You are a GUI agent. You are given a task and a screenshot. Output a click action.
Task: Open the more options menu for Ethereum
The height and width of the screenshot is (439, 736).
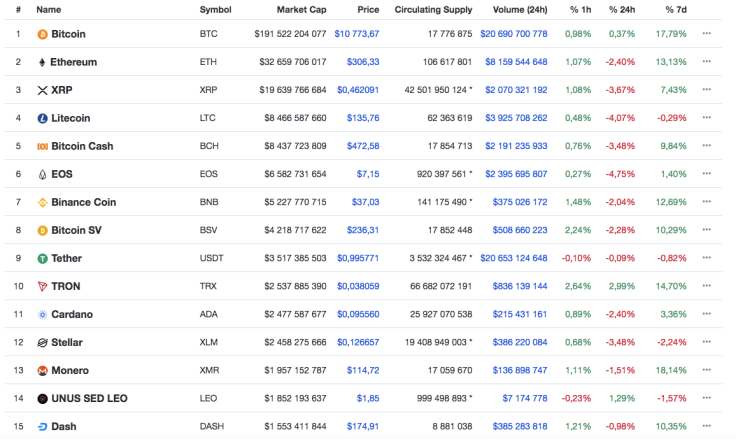tap(706, 62)
